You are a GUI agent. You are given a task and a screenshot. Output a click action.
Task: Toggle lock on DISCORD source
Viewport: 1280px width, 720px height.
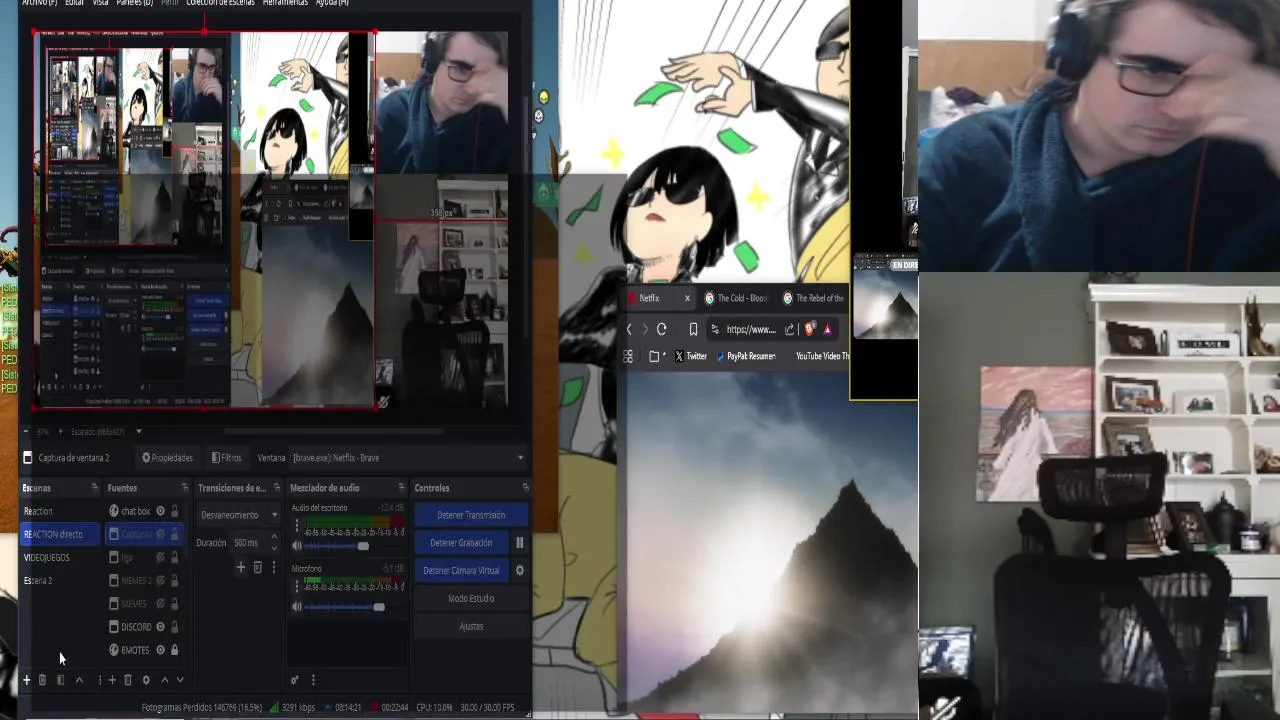(x=174, y=627)
